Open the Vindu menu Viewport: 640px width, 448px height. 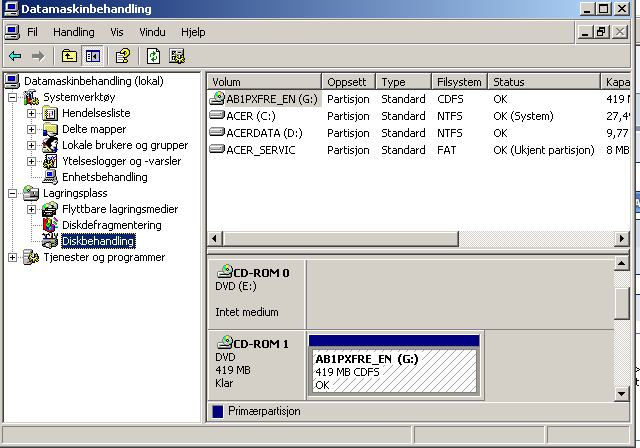[x=152, y=32]
